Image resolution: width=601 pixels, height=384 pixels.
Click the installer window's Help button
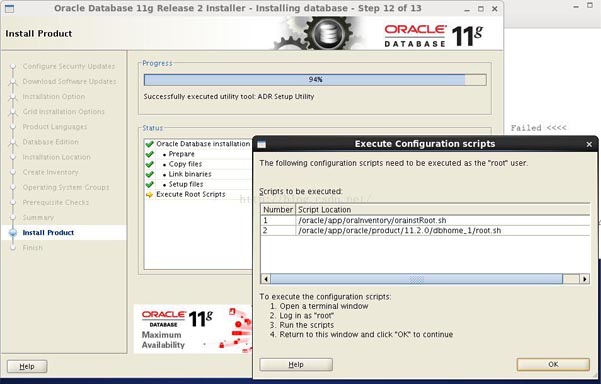pyautogui.click(x=27, y=366)
